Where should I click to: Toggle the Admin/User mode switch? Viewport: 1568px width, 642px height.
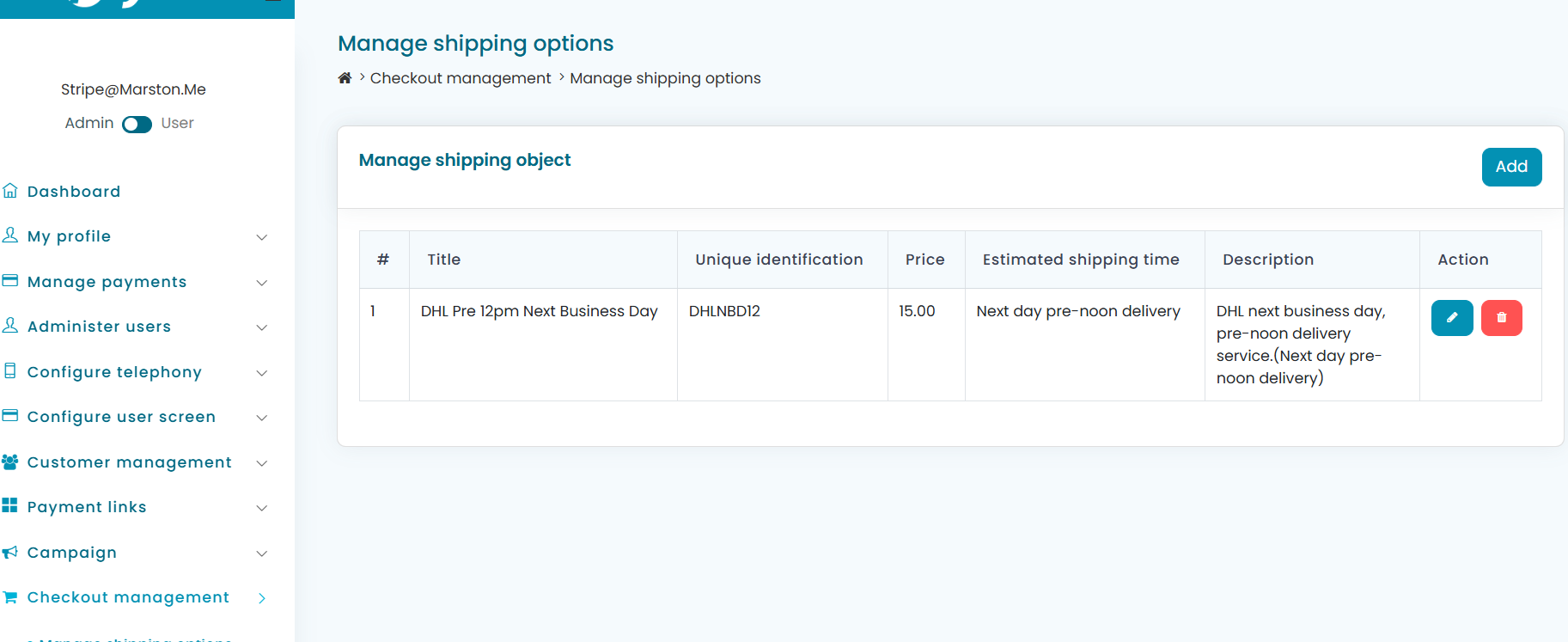[x=137, y=124]
